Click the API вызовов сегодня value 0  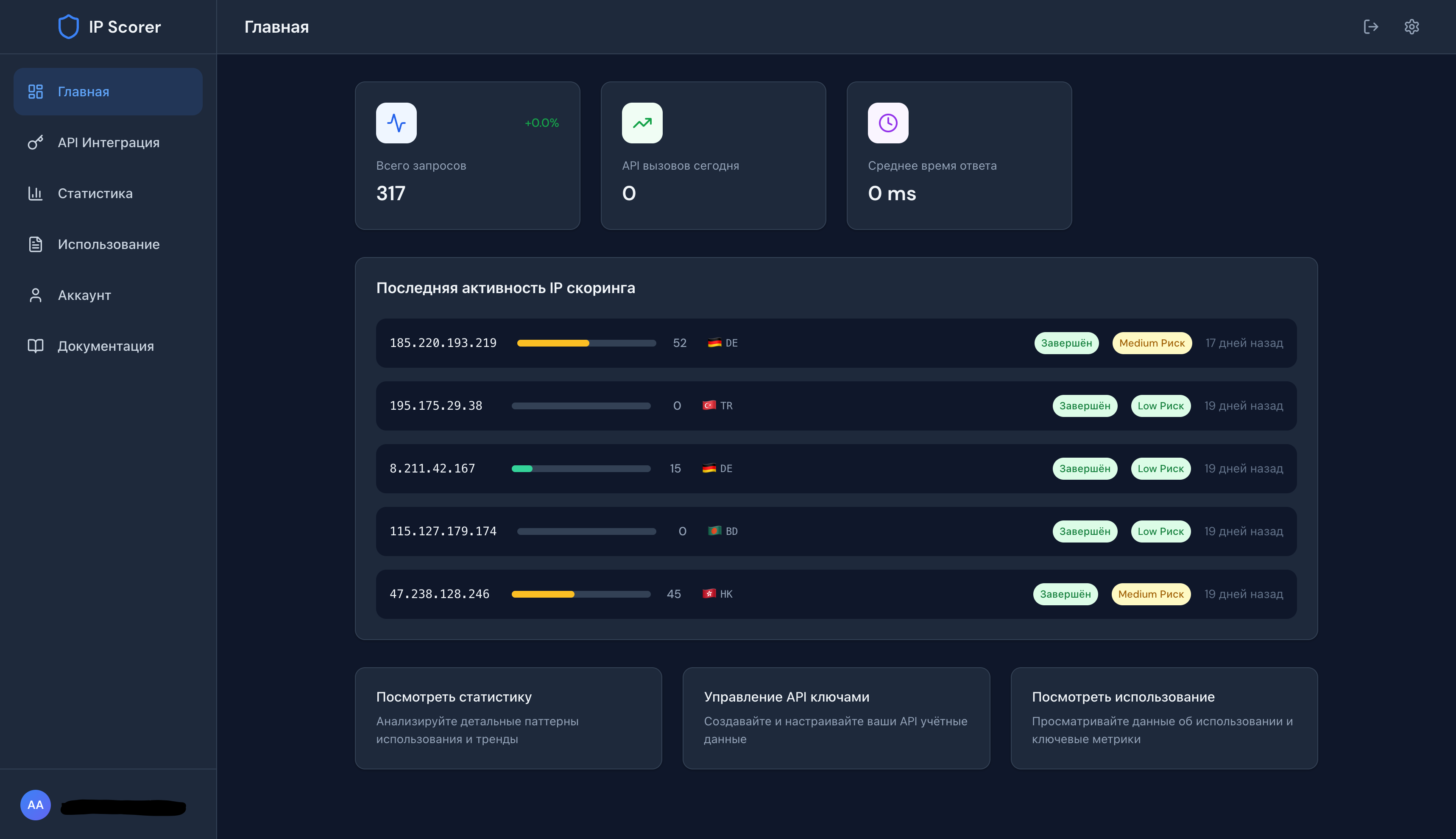point(629,193)
